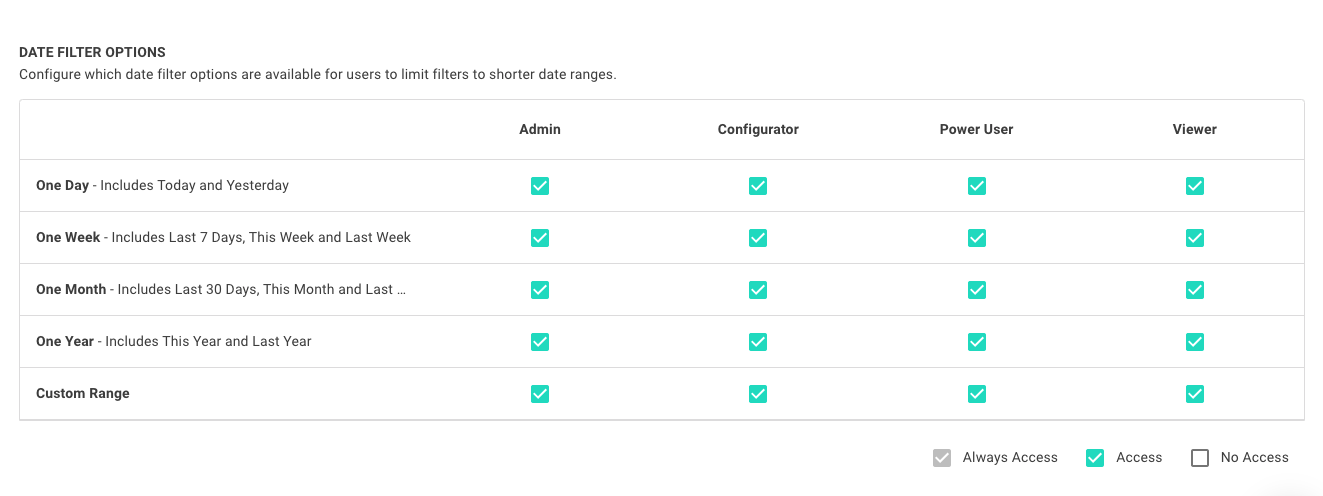Image resolution: width=1323 pixels, height=496 pixels.
Task: Toggle One Week checkbox for Viewer
Action: (x=1195, y=238)
